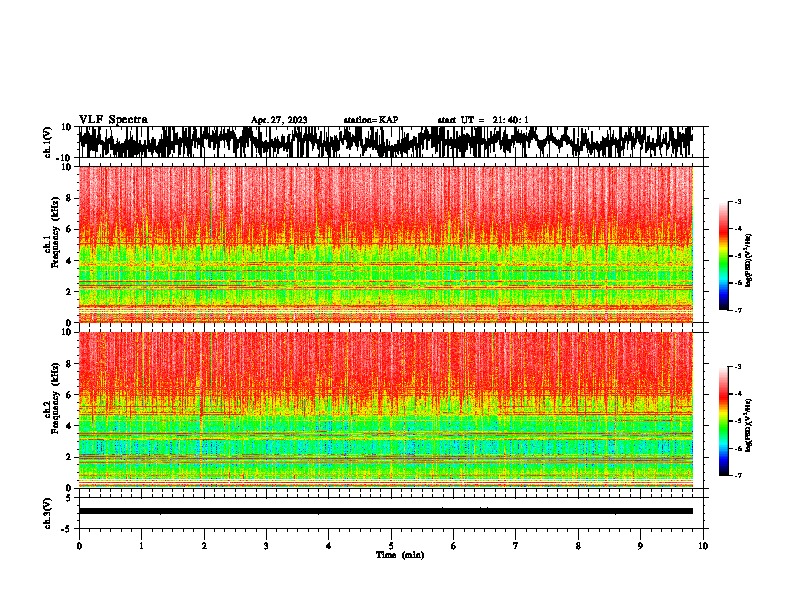Click the ch.1 'Frequency (kHz)' axis label
Image resolution: width=792 pixels, height=612 pixels.
tap(55, 232)
